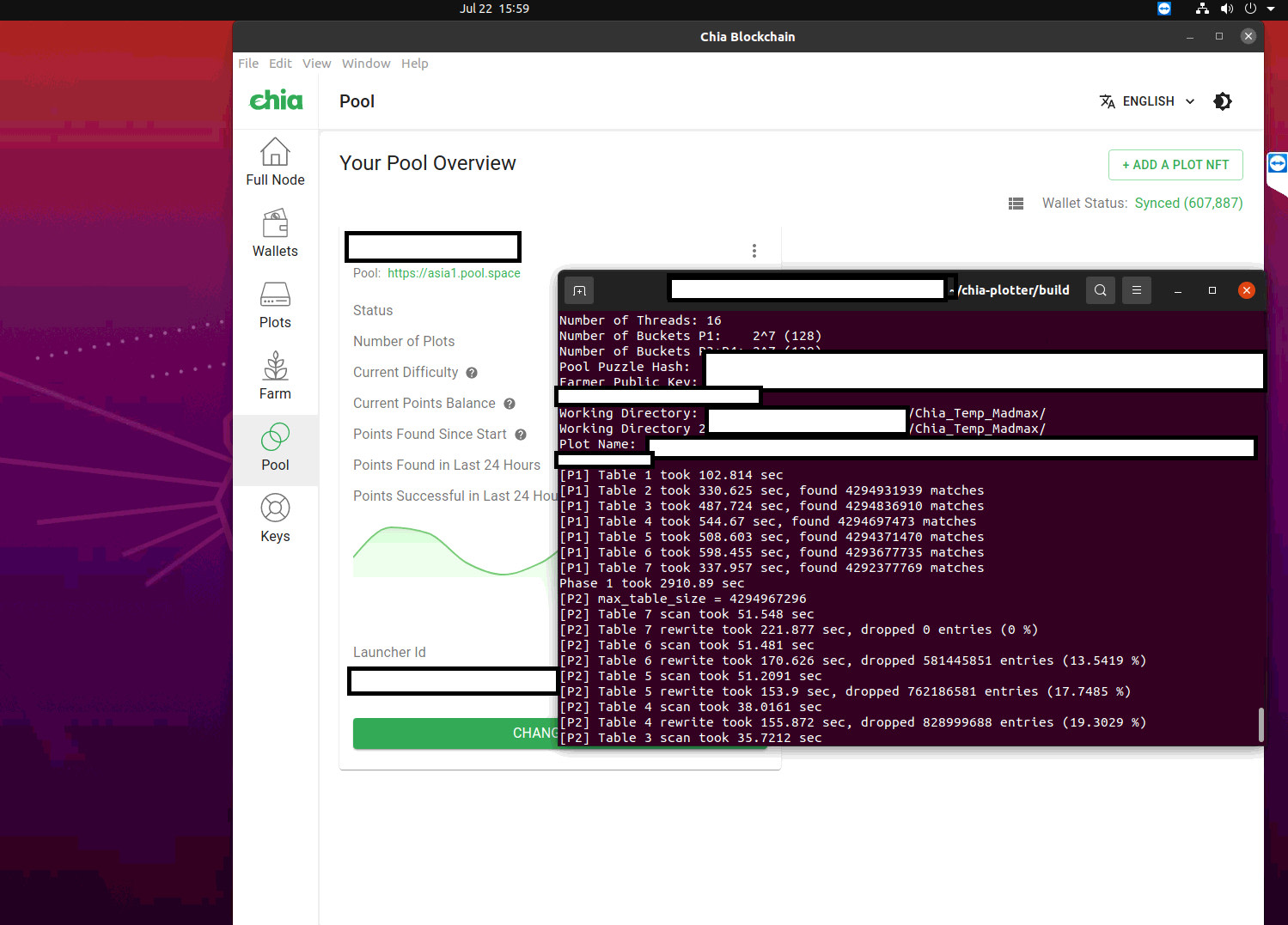Click the Your Pool Overview heading
1288x925 pixels.
(428, 163)
